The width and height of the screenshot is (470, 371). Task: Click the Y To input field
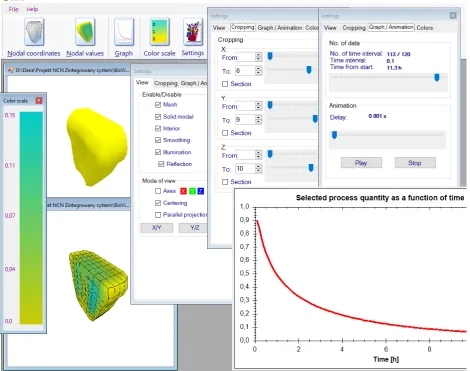(x=245, y=120)
